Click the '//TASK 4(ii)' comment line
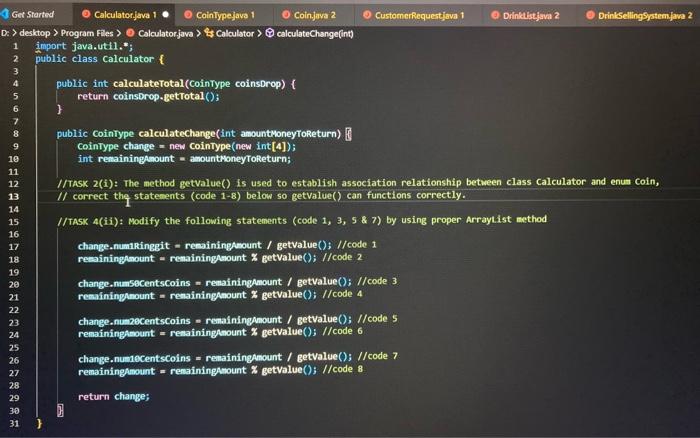700x438 pixels. 302,220
